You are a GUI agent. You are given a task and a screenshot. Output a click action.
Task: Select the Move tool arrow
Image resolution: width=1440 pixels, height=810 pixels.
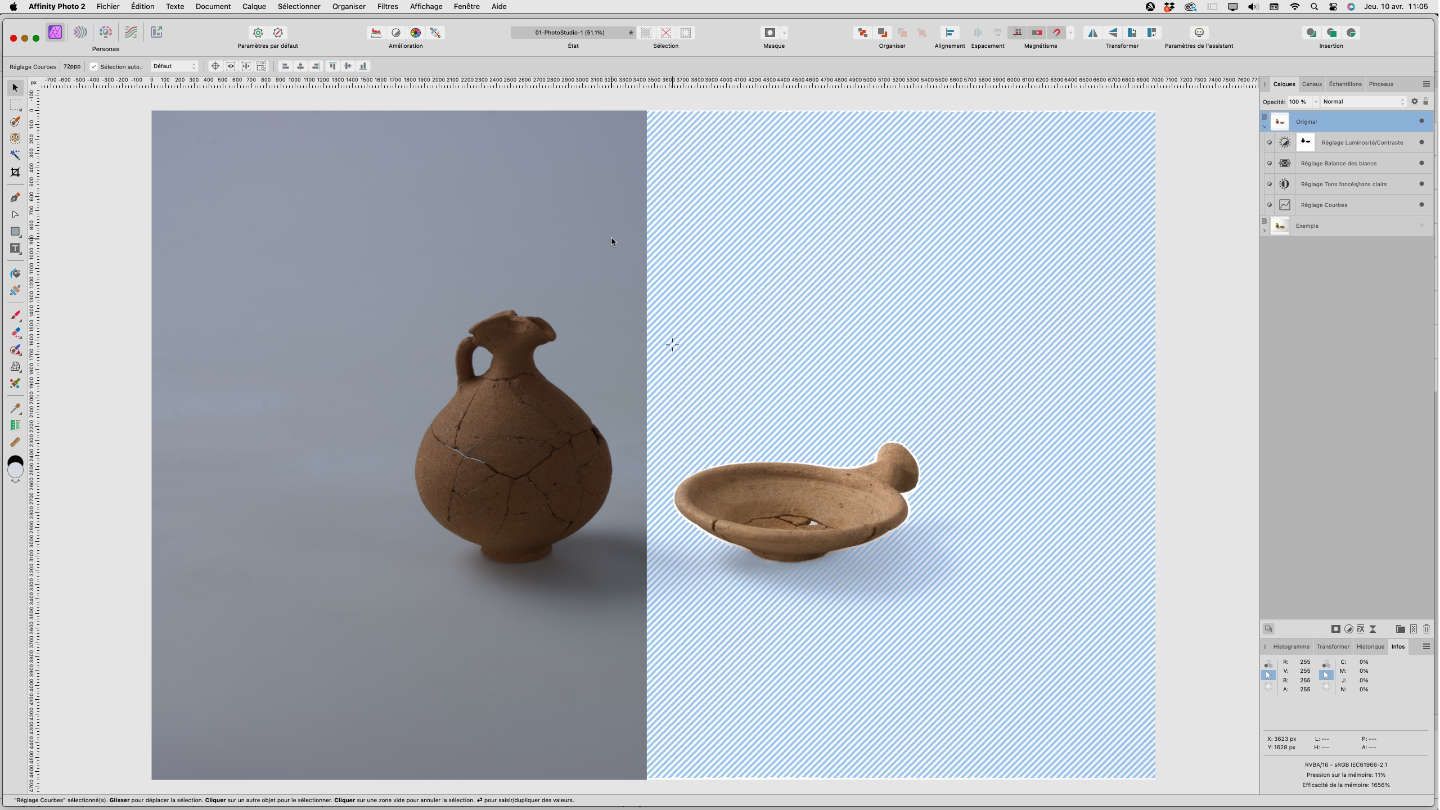coord(15,88)
